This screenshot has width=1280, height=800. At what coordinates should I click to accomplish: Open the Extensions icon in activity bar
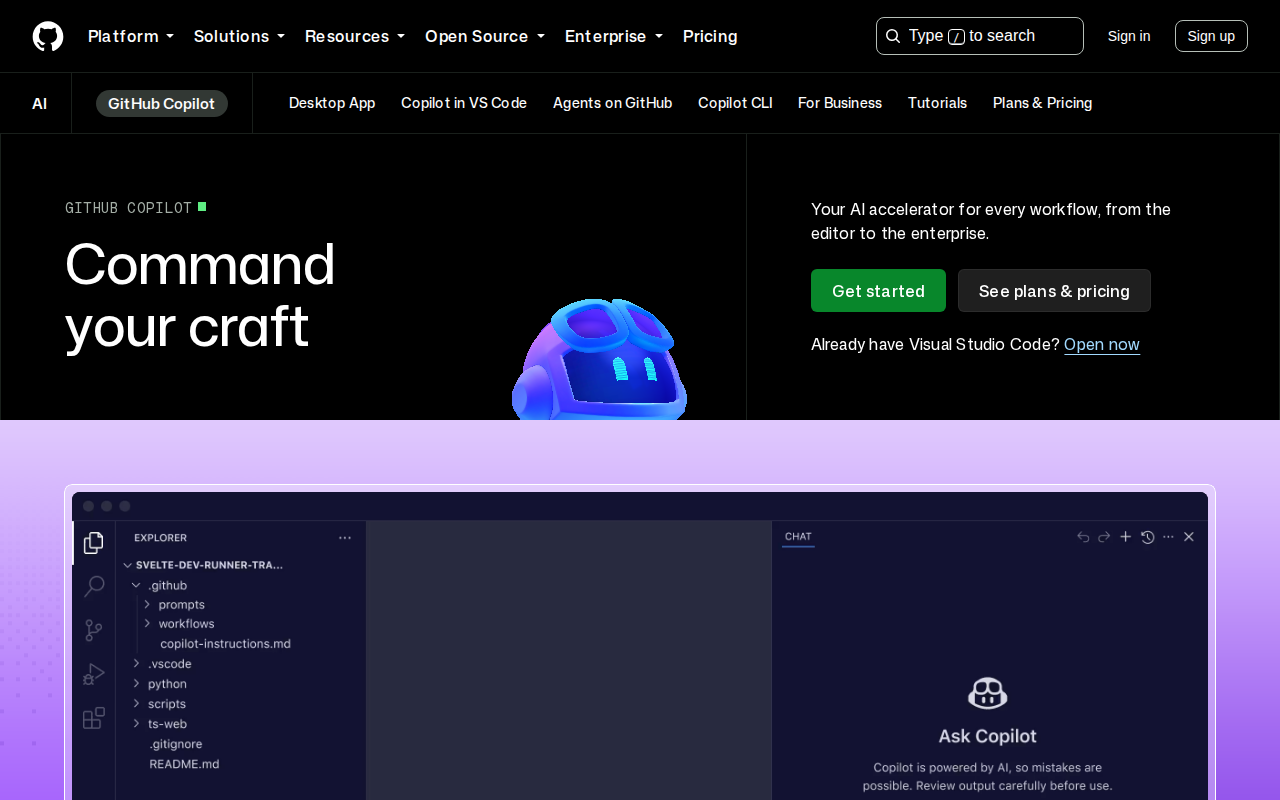point(94,718)
